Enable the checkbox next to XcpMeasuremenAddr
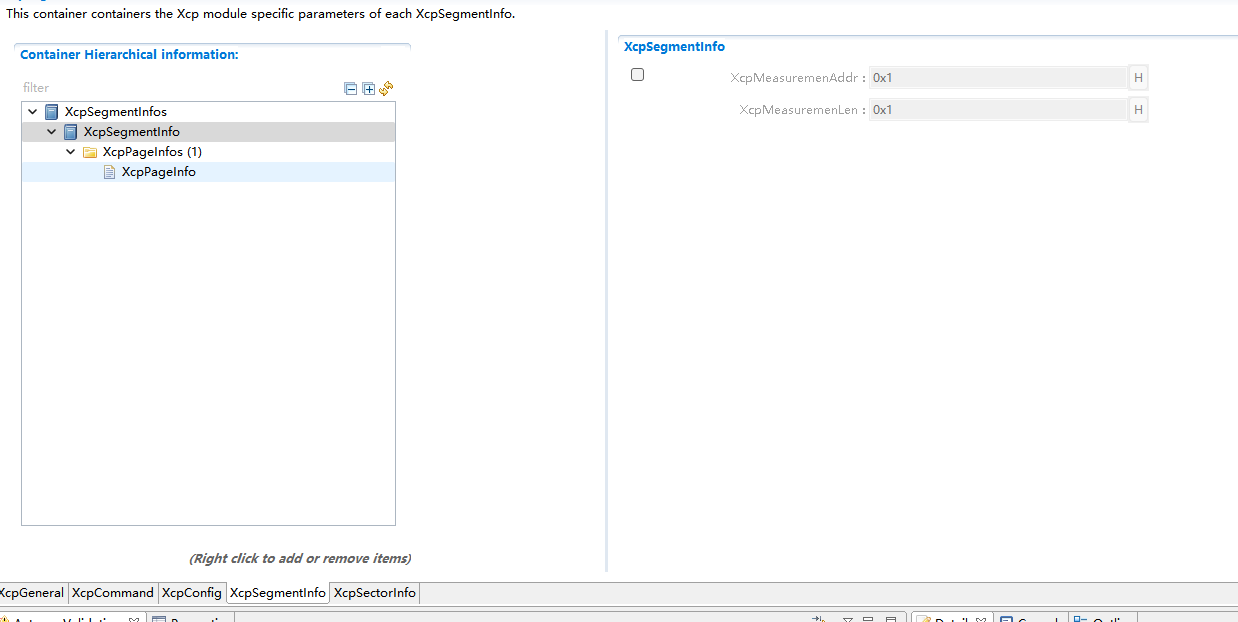The height and width of the screenshot is (622, 1238). (637, 75)
